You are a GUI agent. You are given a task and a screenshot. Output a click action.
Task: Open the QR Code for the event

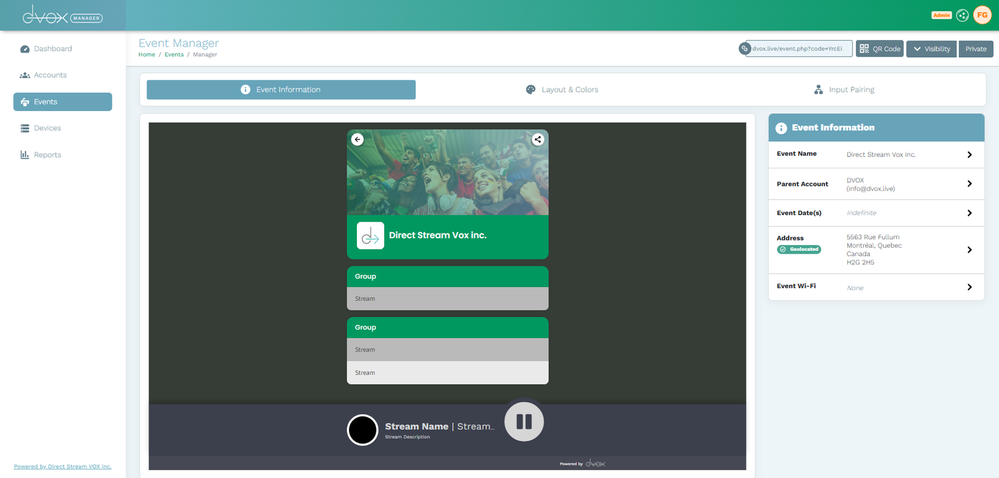[x=879, y=48]
